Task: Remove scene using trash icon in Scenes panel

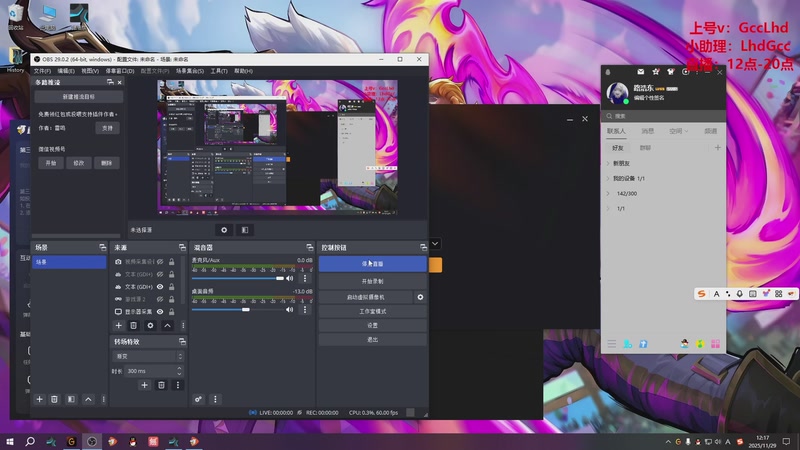Action: point(54,399)
